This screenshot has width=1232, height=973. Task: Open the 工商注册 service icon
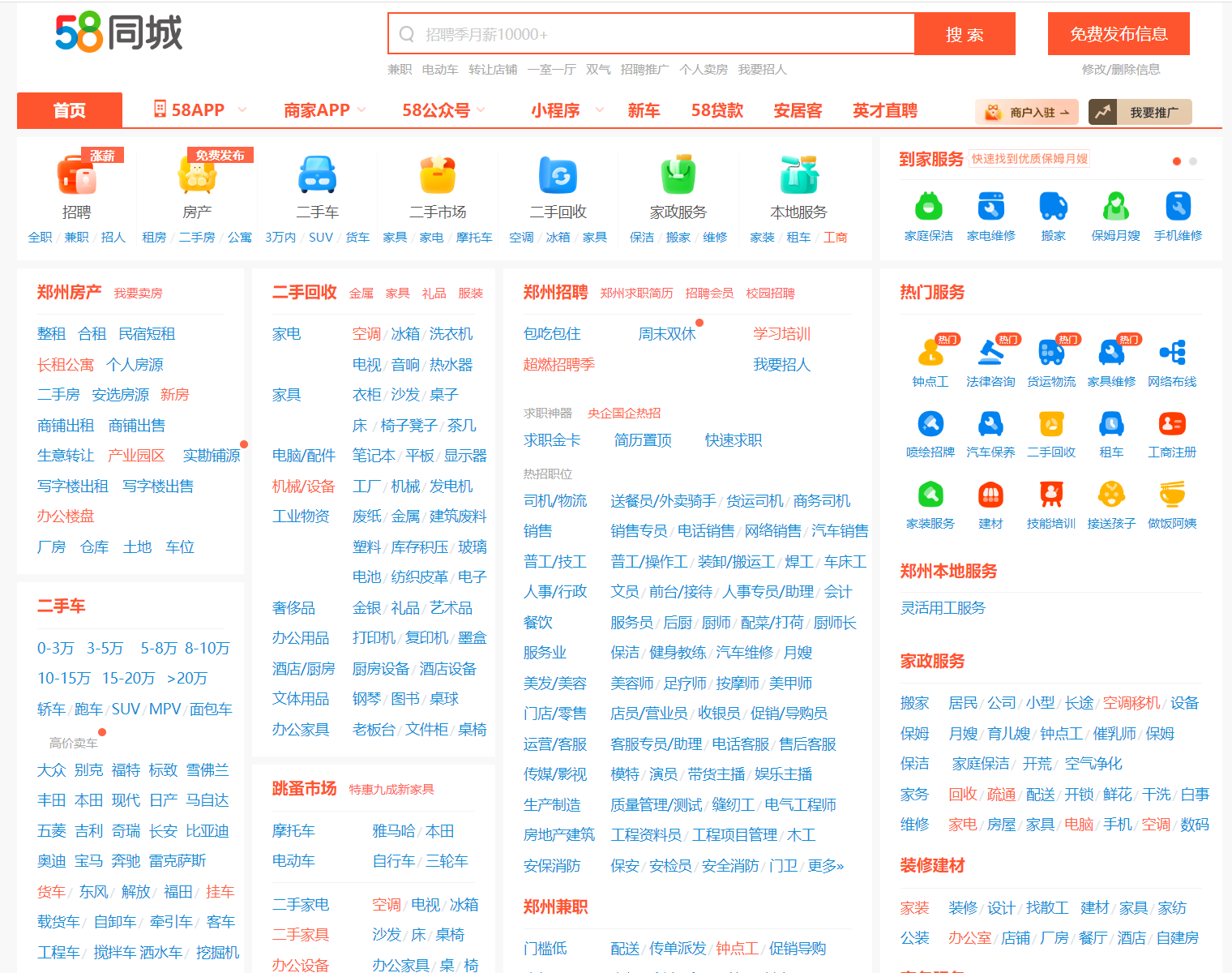1172,424
